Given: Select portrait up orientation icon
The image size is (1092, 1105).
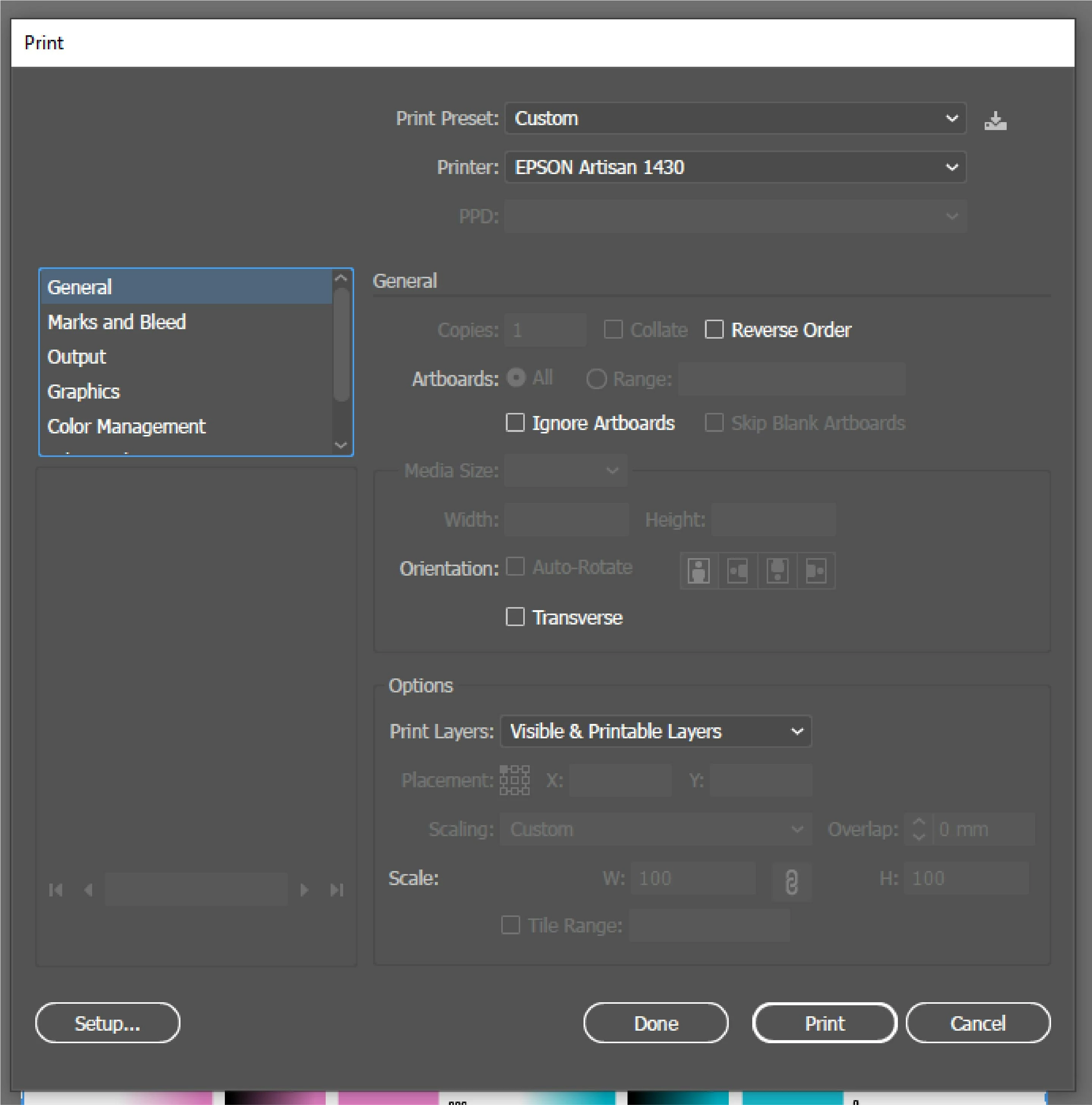Looking at the screenshot, I should pos(698,570).
